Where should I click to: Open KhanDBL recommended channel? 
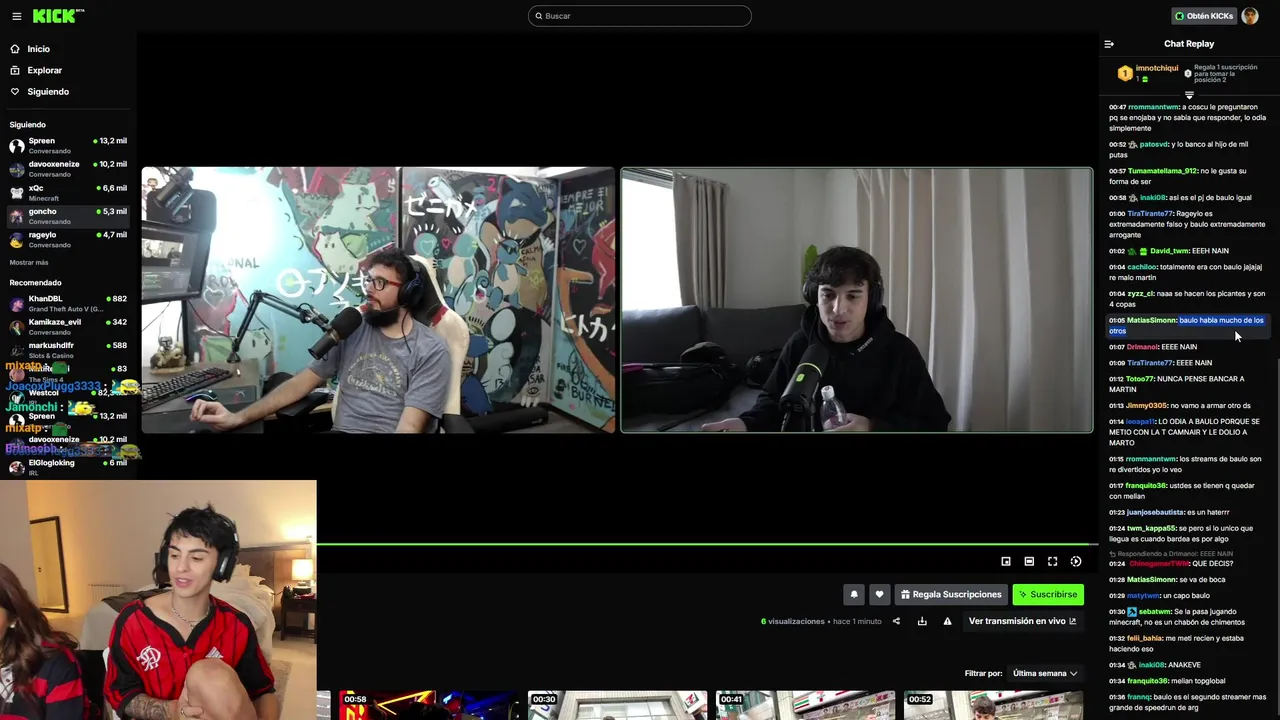tap(68, 303)
